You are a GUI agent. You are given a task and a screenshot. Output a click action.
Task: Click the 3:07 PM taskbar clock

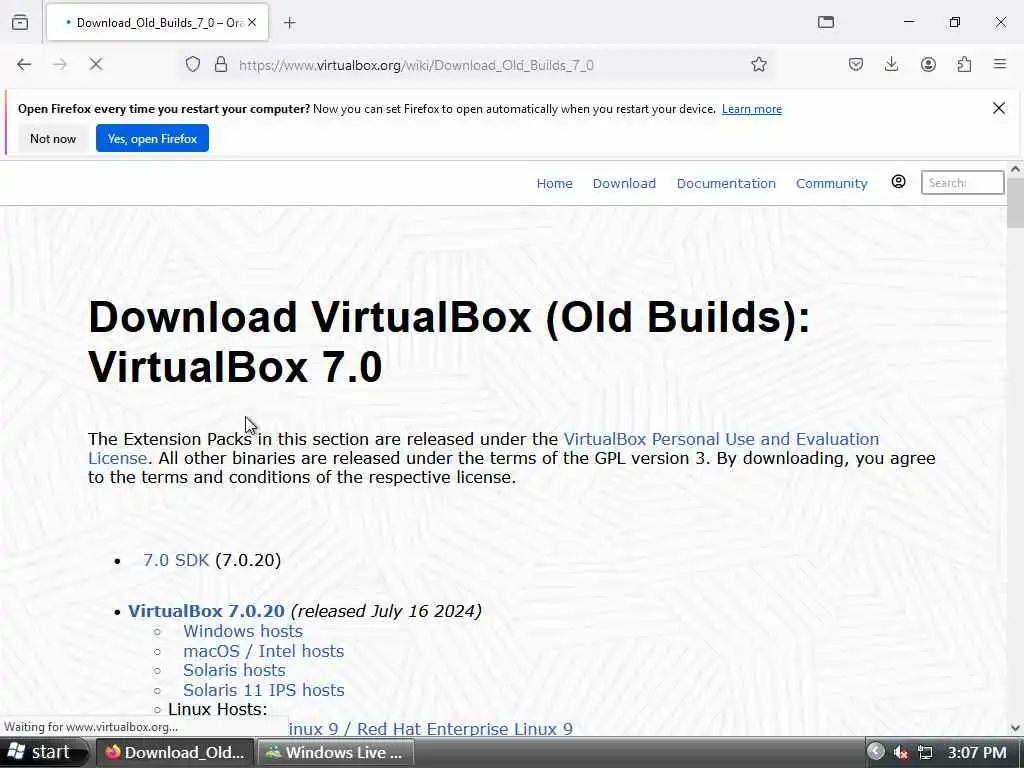coord(977,753)
